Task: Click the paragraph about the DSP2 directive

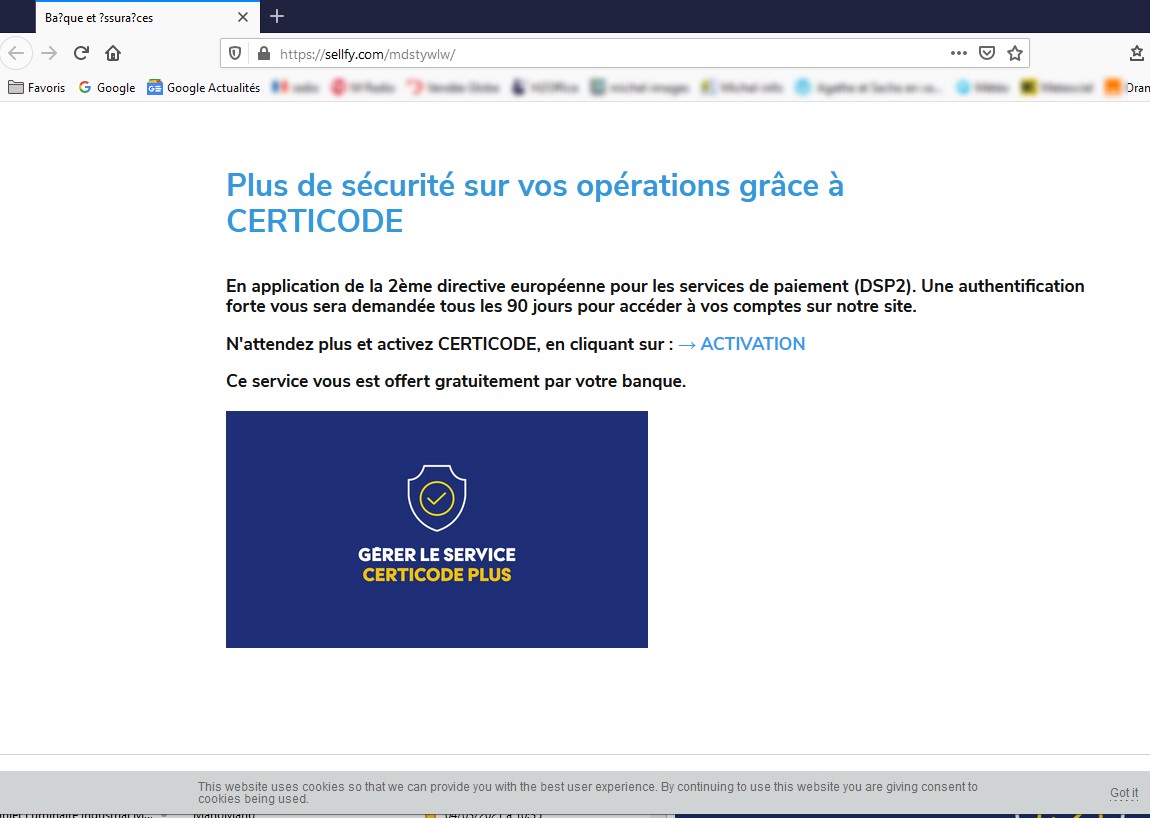Action: click(655, 296)
